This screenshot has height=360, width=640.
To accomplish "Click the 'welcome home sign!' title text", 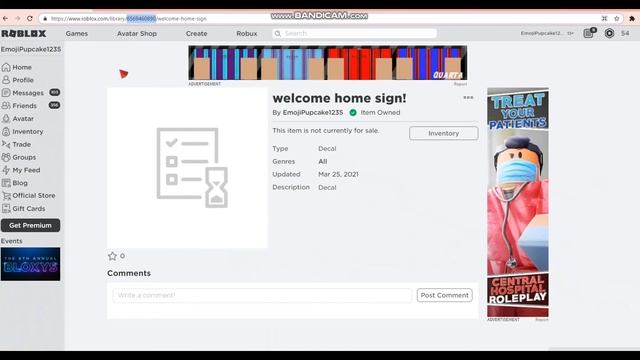I will (x=339, y=98).
